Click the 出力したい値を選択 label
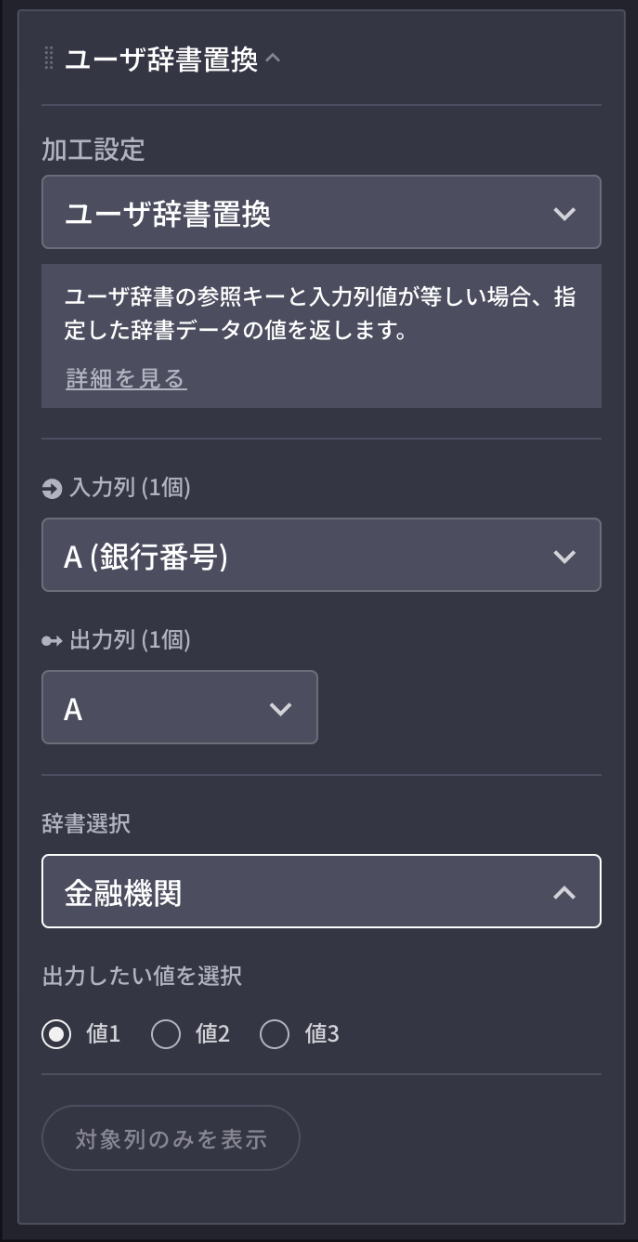This screenshot has width=638, height=1242. (x=141, y=977)
